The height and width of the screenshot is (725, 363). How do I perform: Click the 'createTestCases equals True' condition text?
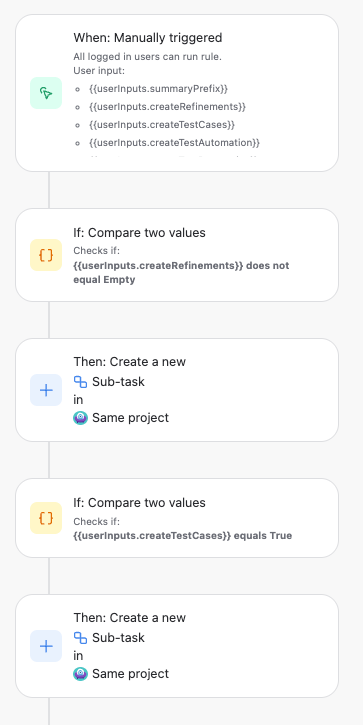183,535
